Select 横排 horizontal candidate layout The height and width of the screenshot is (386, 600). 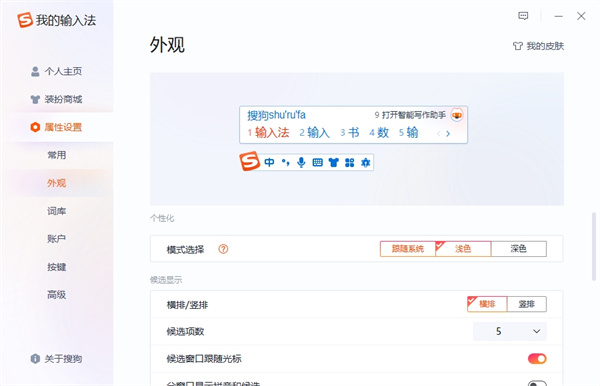(487, 304)
